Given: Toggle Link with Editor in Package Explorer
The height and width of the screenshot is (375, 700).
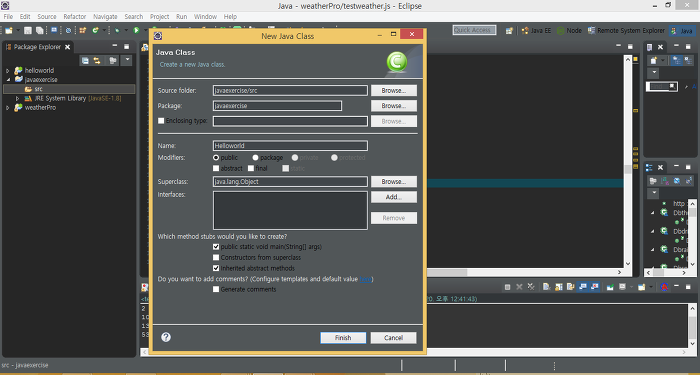Looking at the screenshot, I should (x=97, y=61).
